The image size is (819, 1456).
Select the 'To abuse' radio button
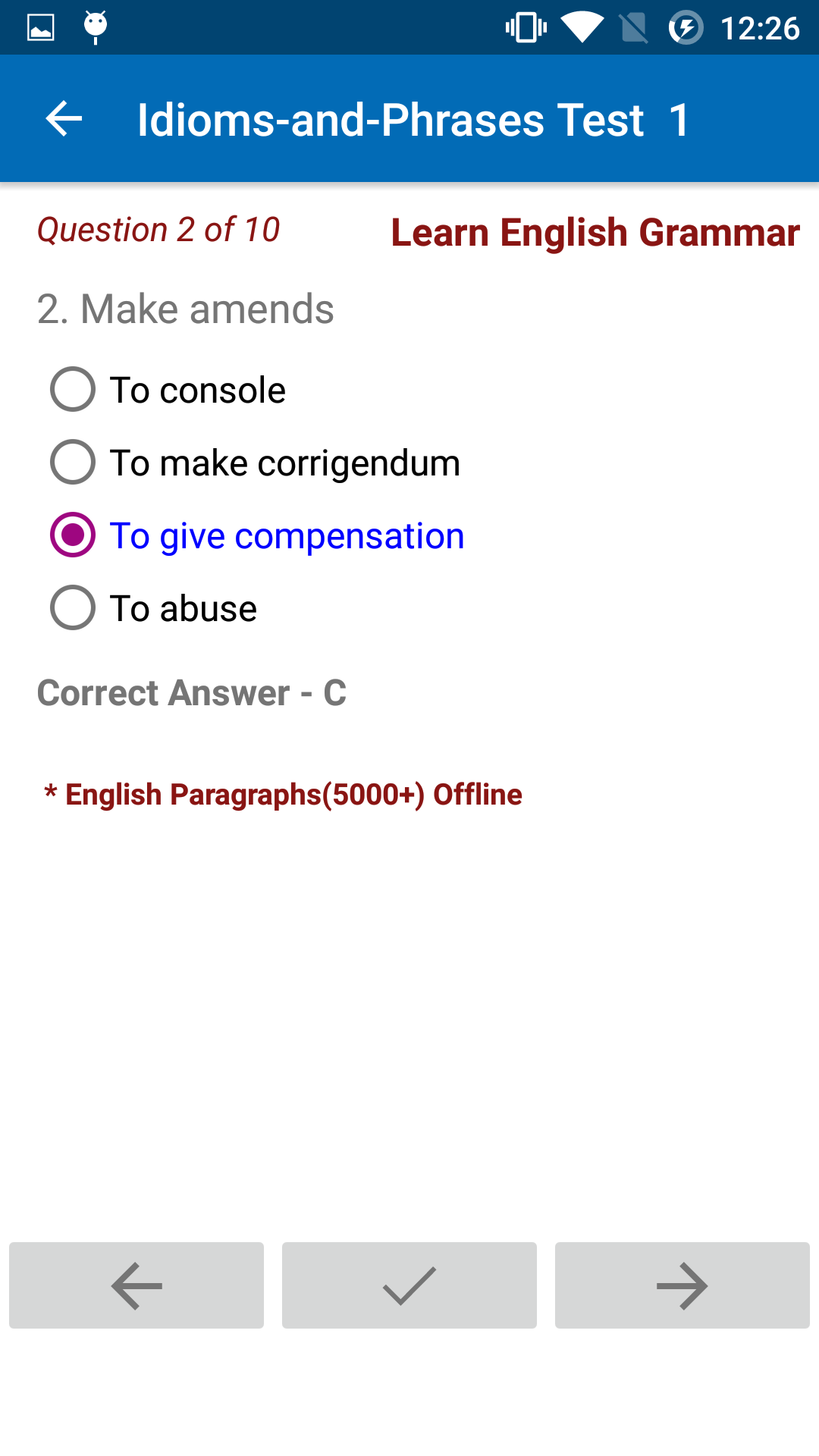tap(73, 608)
